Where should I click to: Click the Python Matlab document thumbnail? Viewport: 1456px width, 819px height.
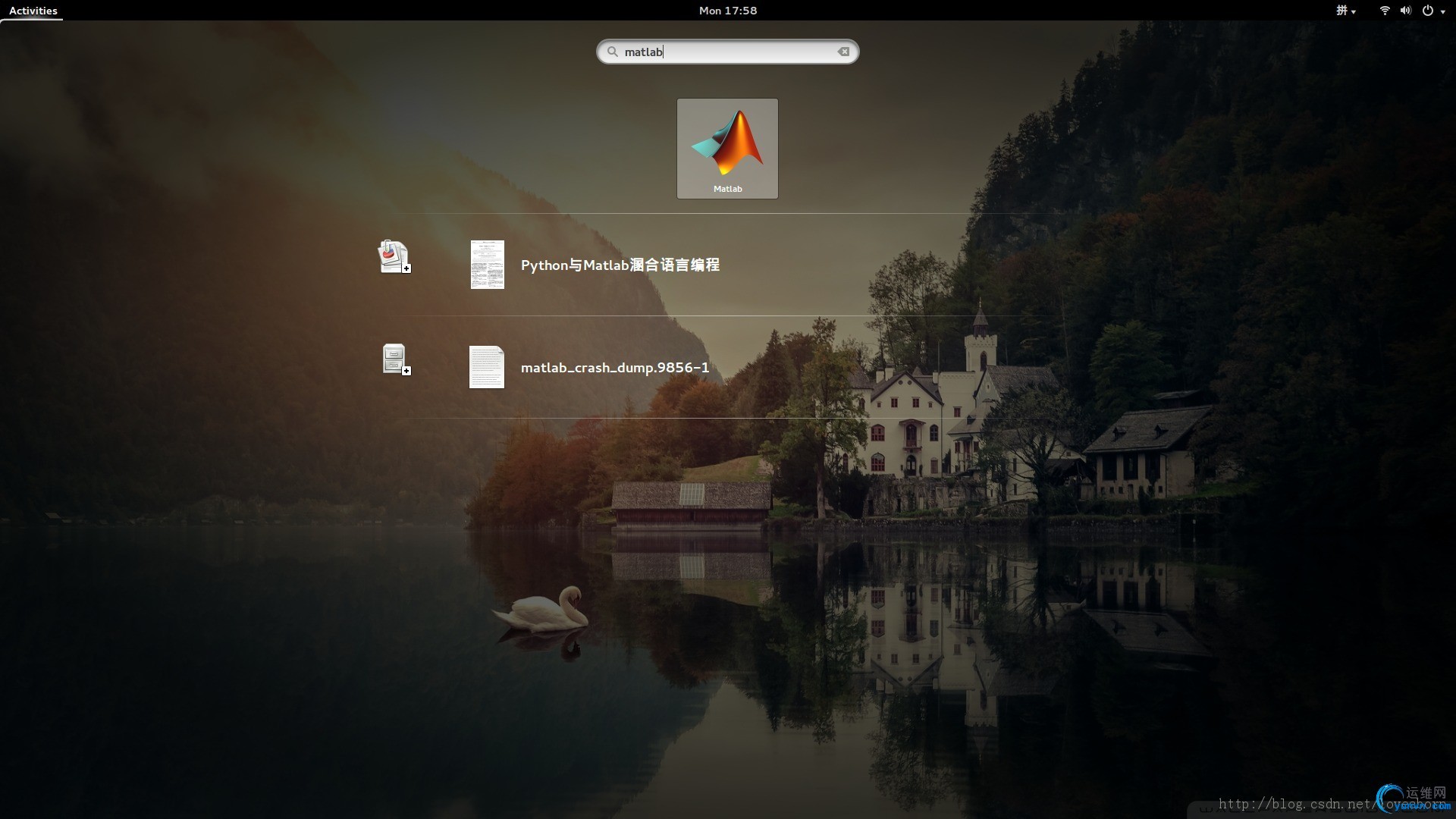[487, 265]
